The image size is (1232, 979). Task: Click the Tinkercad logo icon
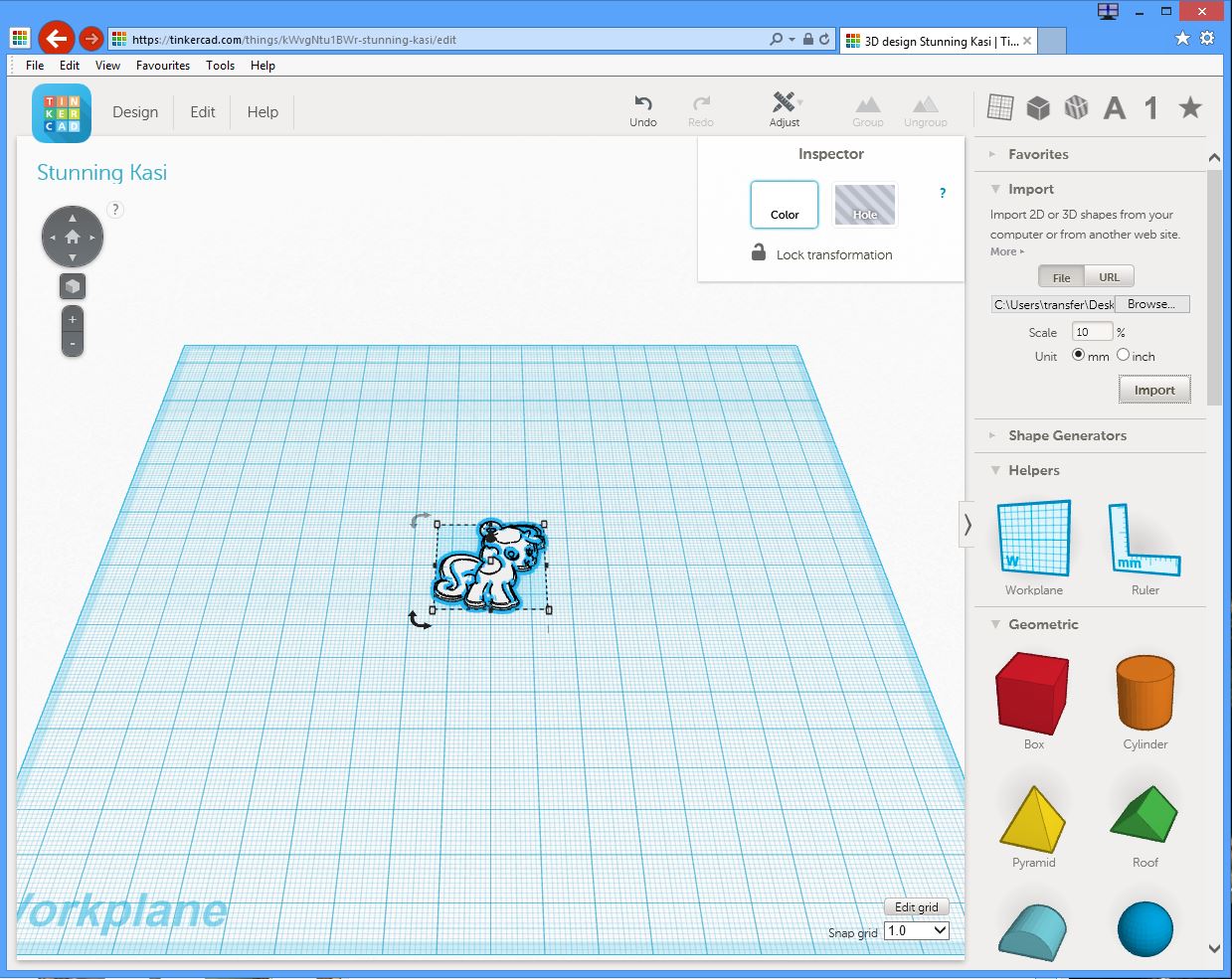tap(62, 113)
